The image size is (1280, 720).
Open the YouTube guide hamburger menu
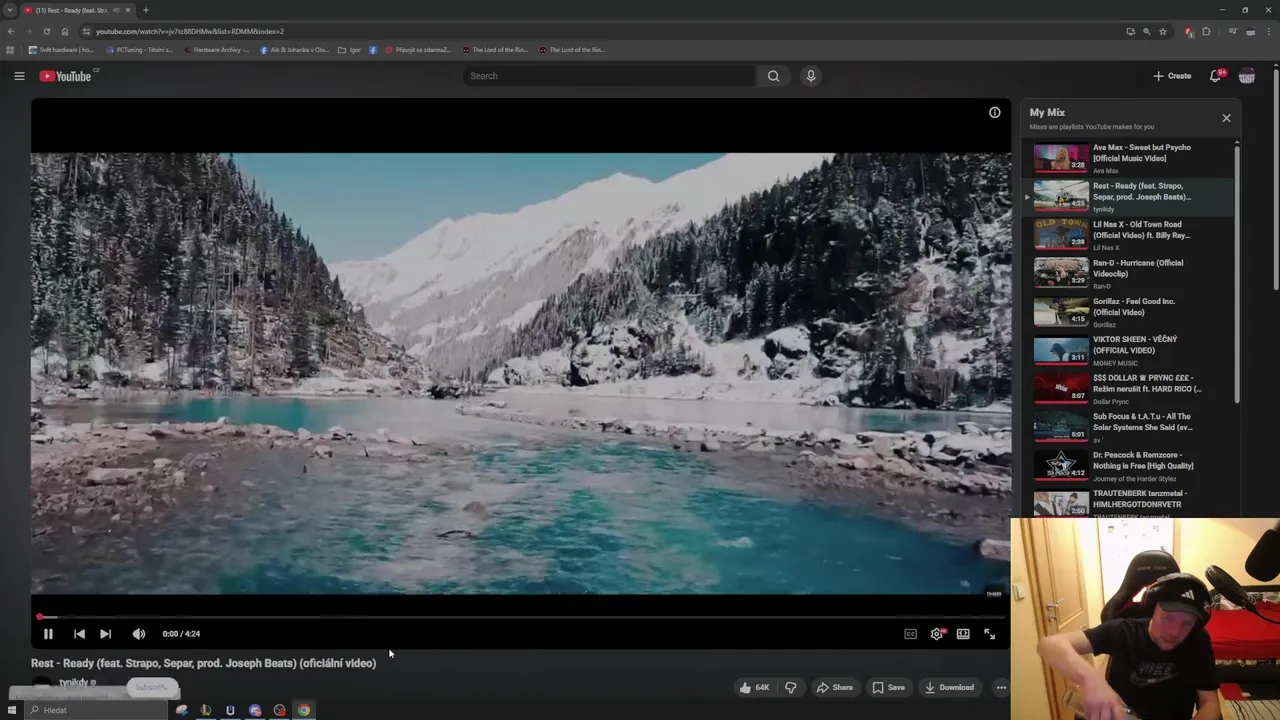(19, 76)
